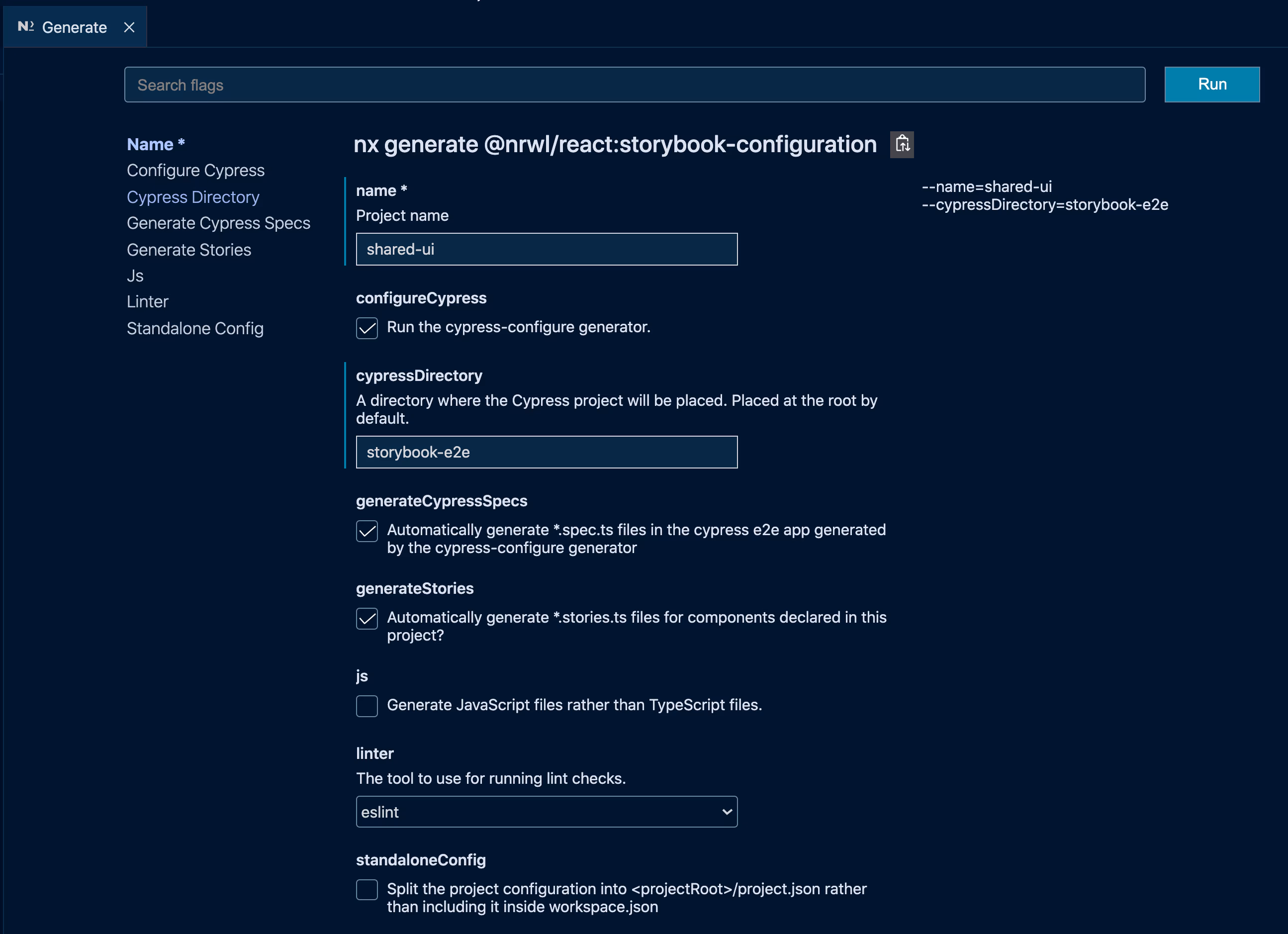The image size is (1288, 934).
Task: Go to Standalone Config sidebar link
Action: [195, 328]
